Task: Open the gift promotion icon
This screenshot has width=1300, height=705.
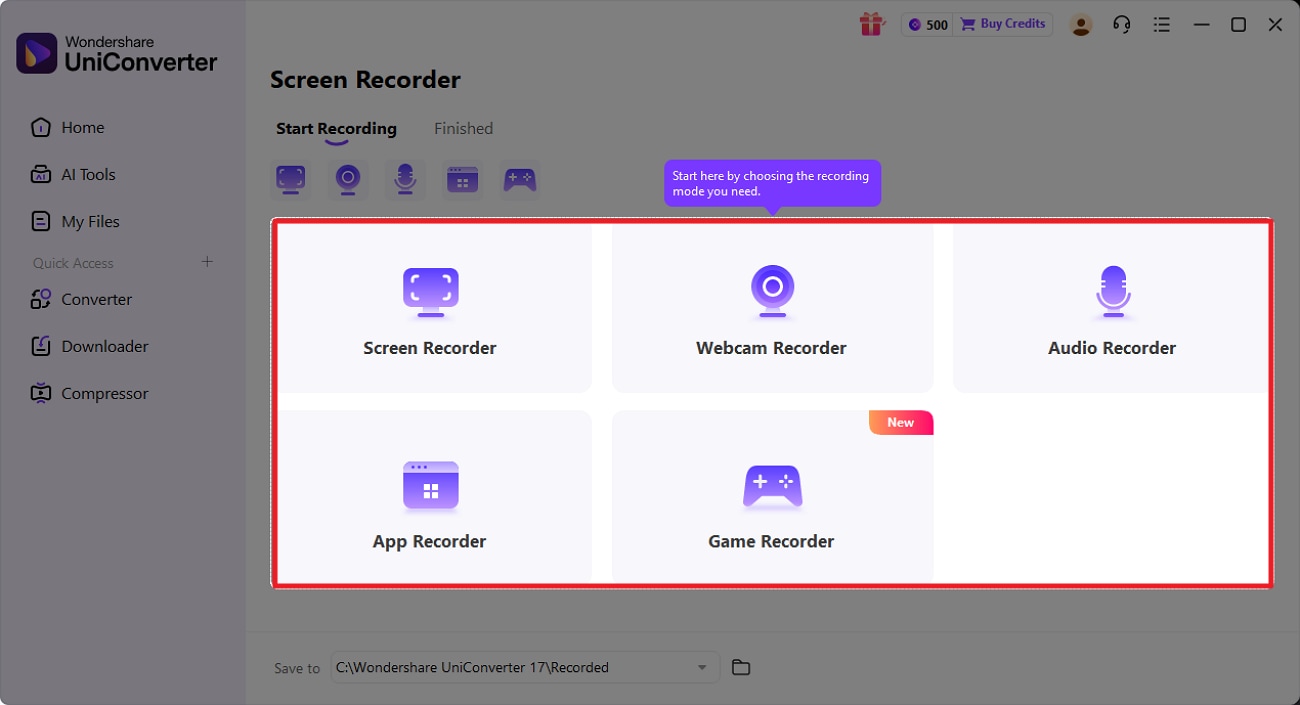Action: [871, 23]
